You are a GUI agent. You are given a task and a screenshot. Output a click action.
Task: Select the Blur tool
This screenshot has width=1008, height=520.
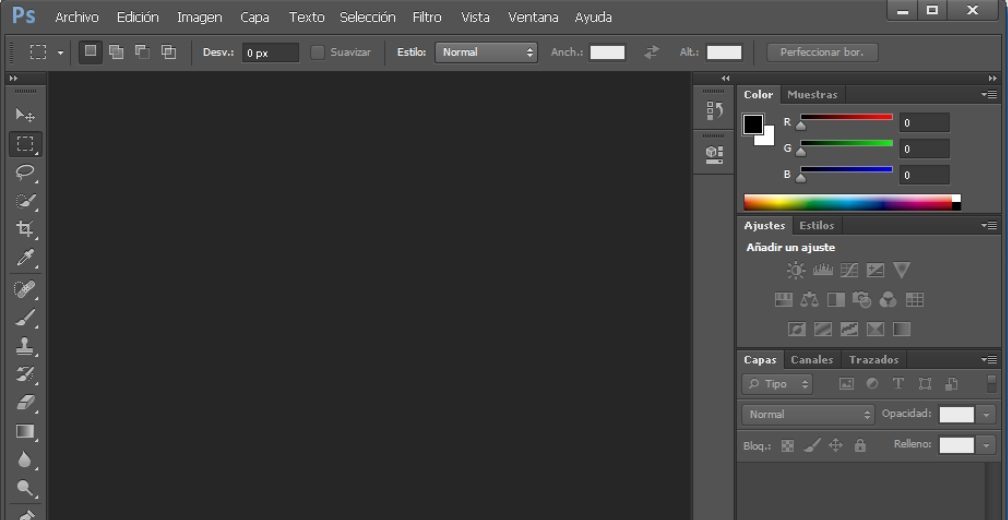pos(25,460)
